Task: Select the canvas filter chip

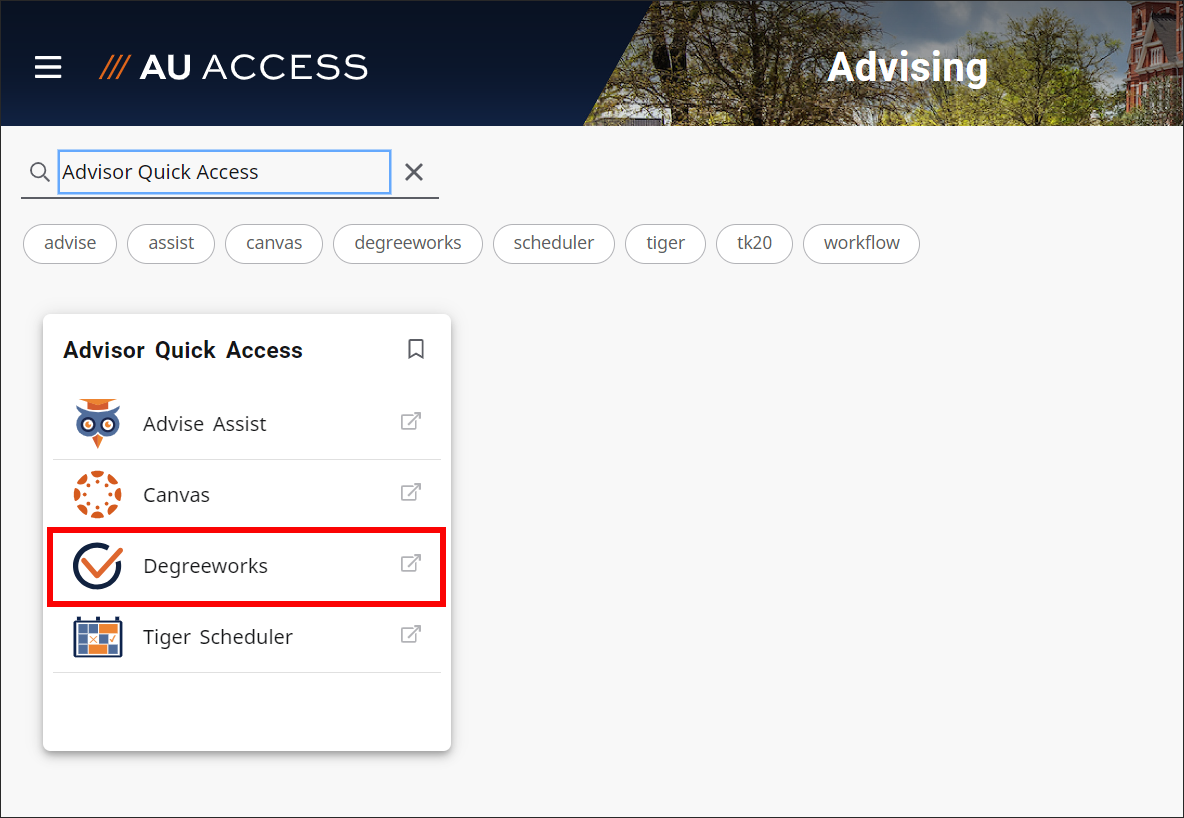Action: (x=273, y=243)
